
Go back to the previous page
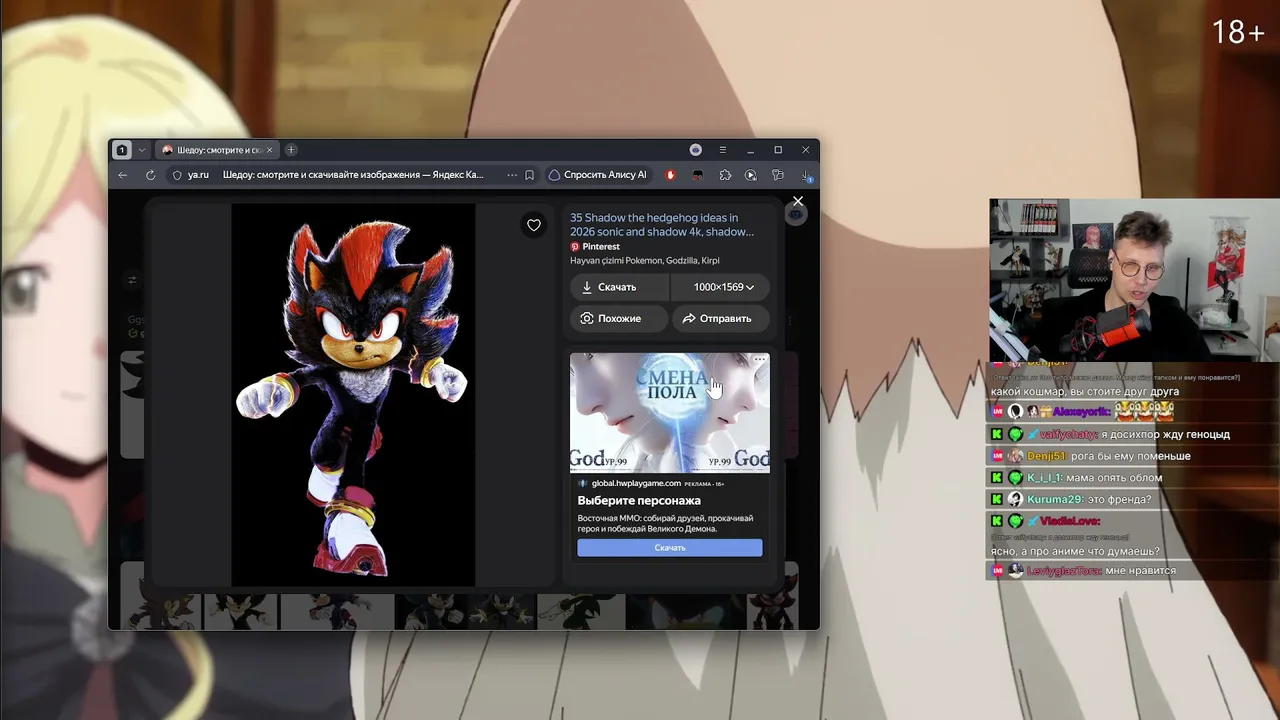coord(123,175)
